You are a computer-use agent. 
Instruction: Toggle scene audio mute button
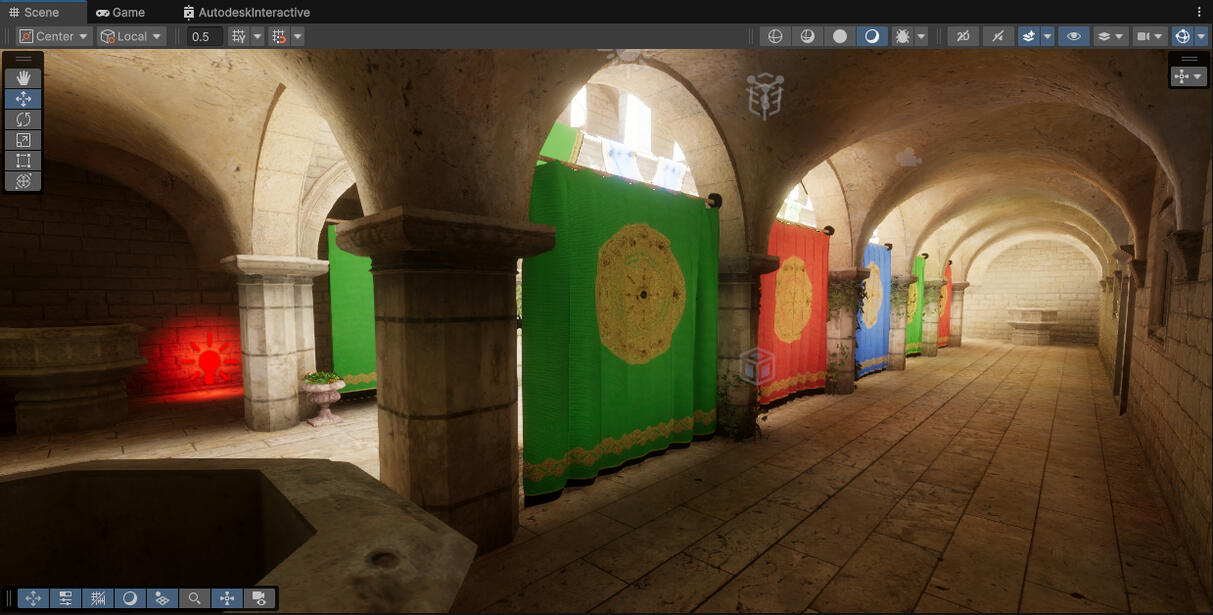(x=997, y=36)
